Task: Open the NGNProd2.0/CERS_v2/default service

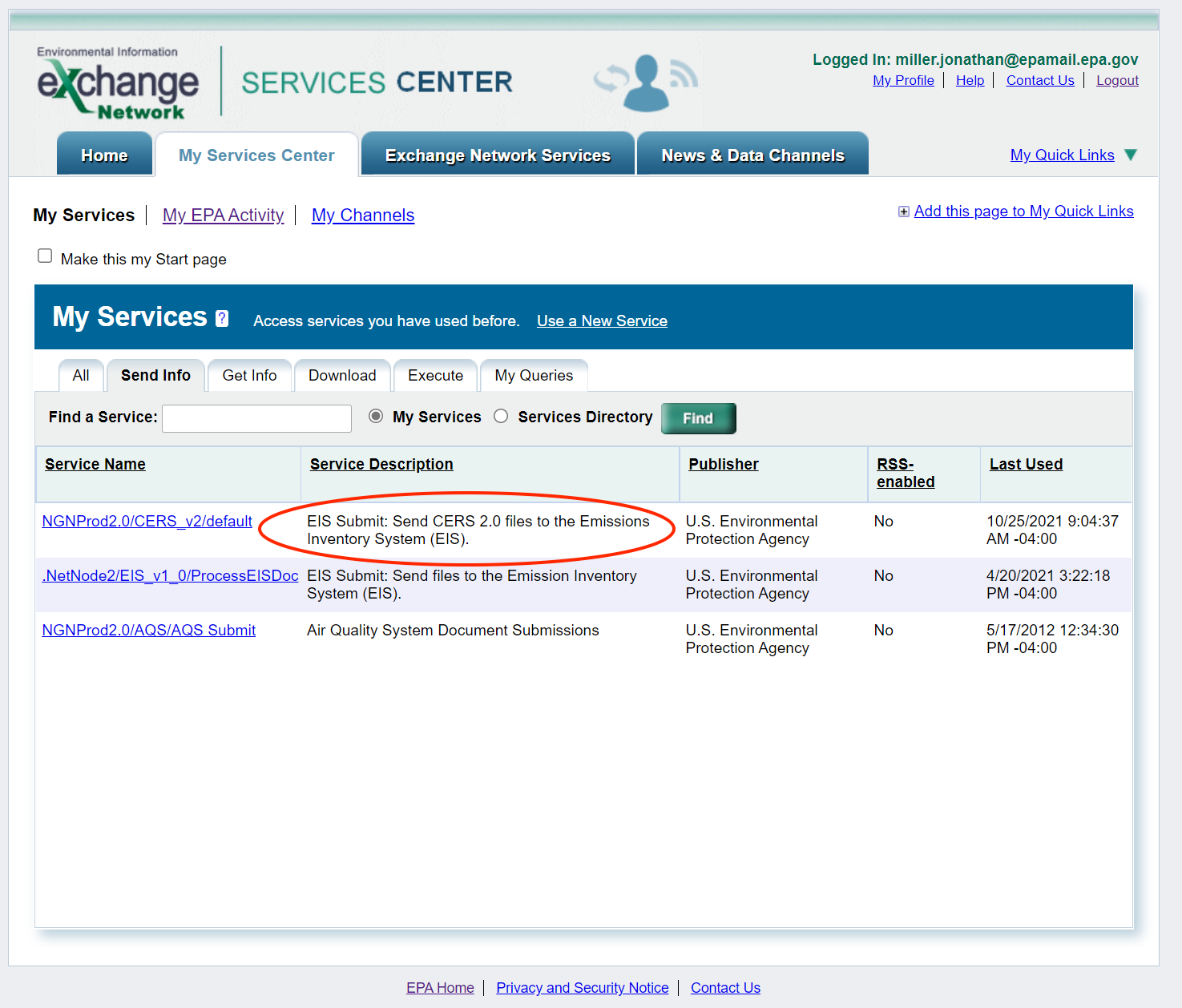Action: click(147, 521)
